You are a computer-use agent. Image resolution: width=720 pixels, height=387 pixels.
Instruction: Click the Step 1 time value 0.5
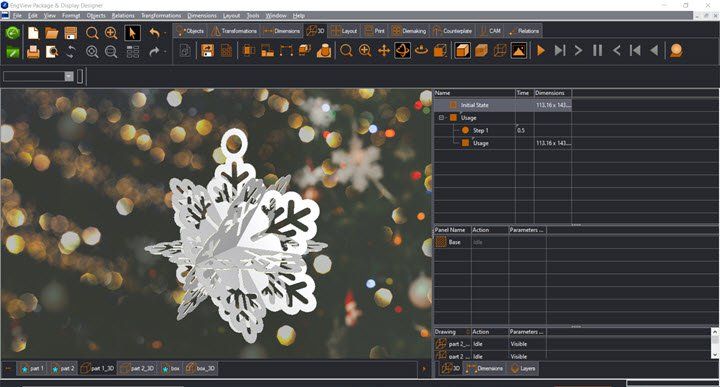click(x=521, y=130)
